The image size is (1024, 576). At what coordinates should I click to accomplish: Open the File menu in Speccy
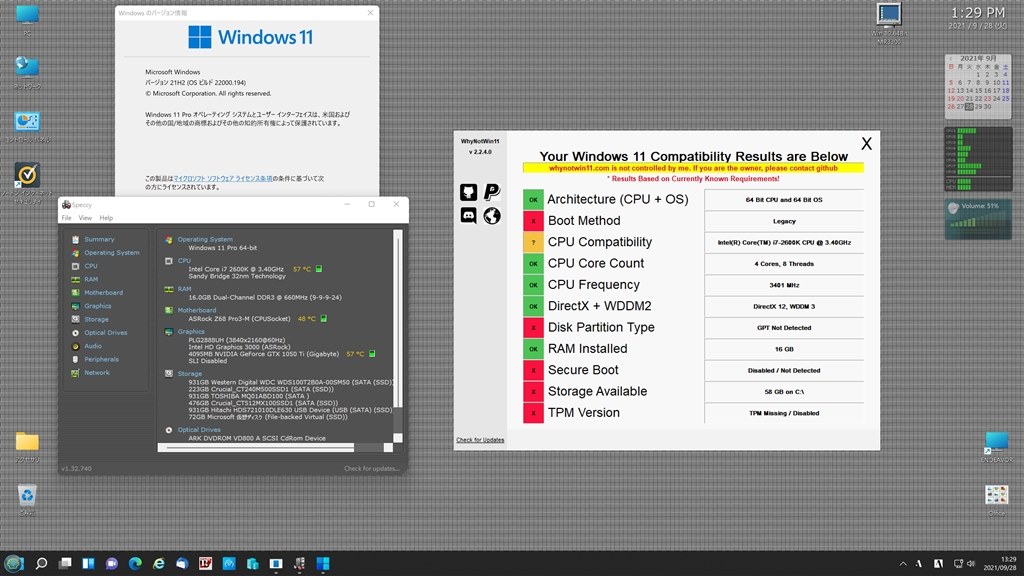67,218
